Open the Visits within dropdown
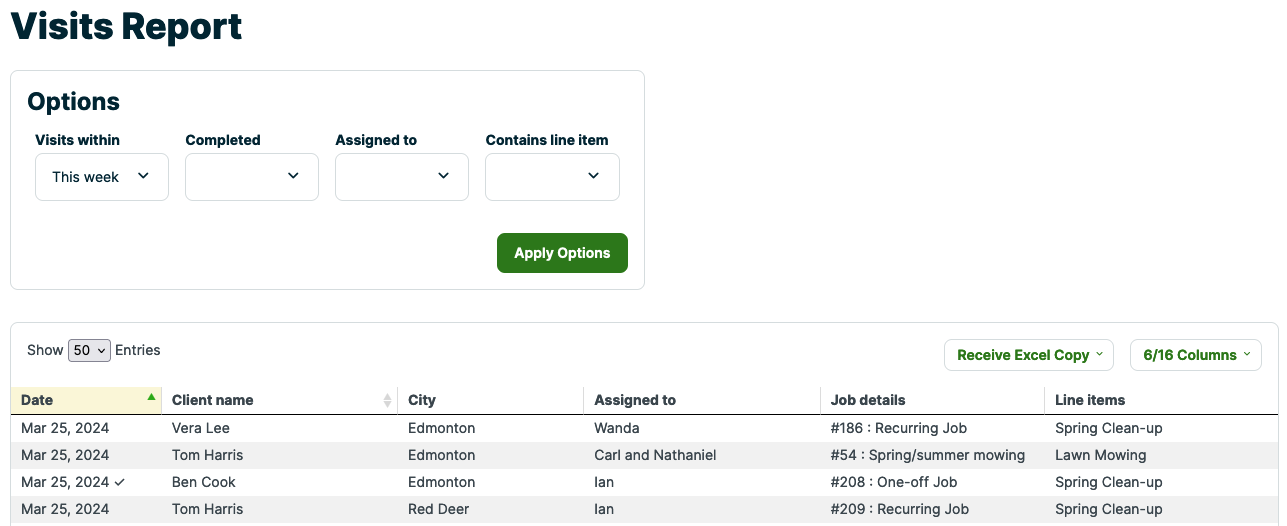Screen dimensions: 1287x526 (x=102, y=177)
